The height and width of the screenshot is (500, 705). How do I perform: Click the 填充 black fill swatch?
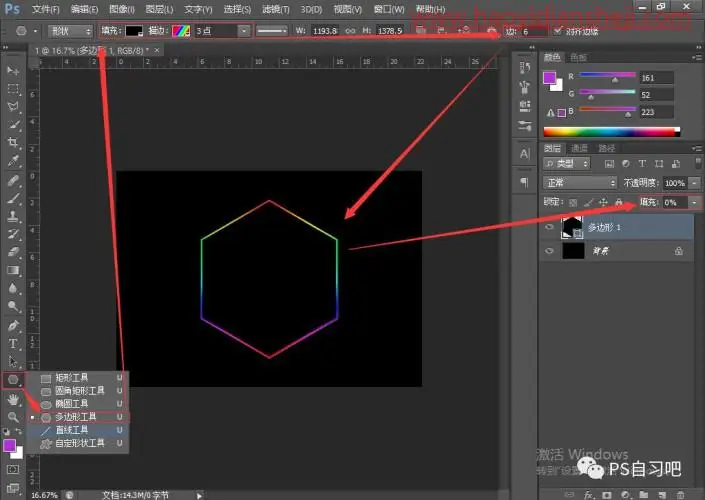click(134, 31)
